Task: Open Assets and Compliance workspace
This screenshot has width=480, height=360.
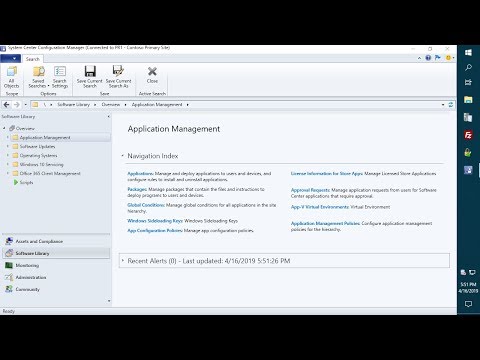Action: point(56,241)
